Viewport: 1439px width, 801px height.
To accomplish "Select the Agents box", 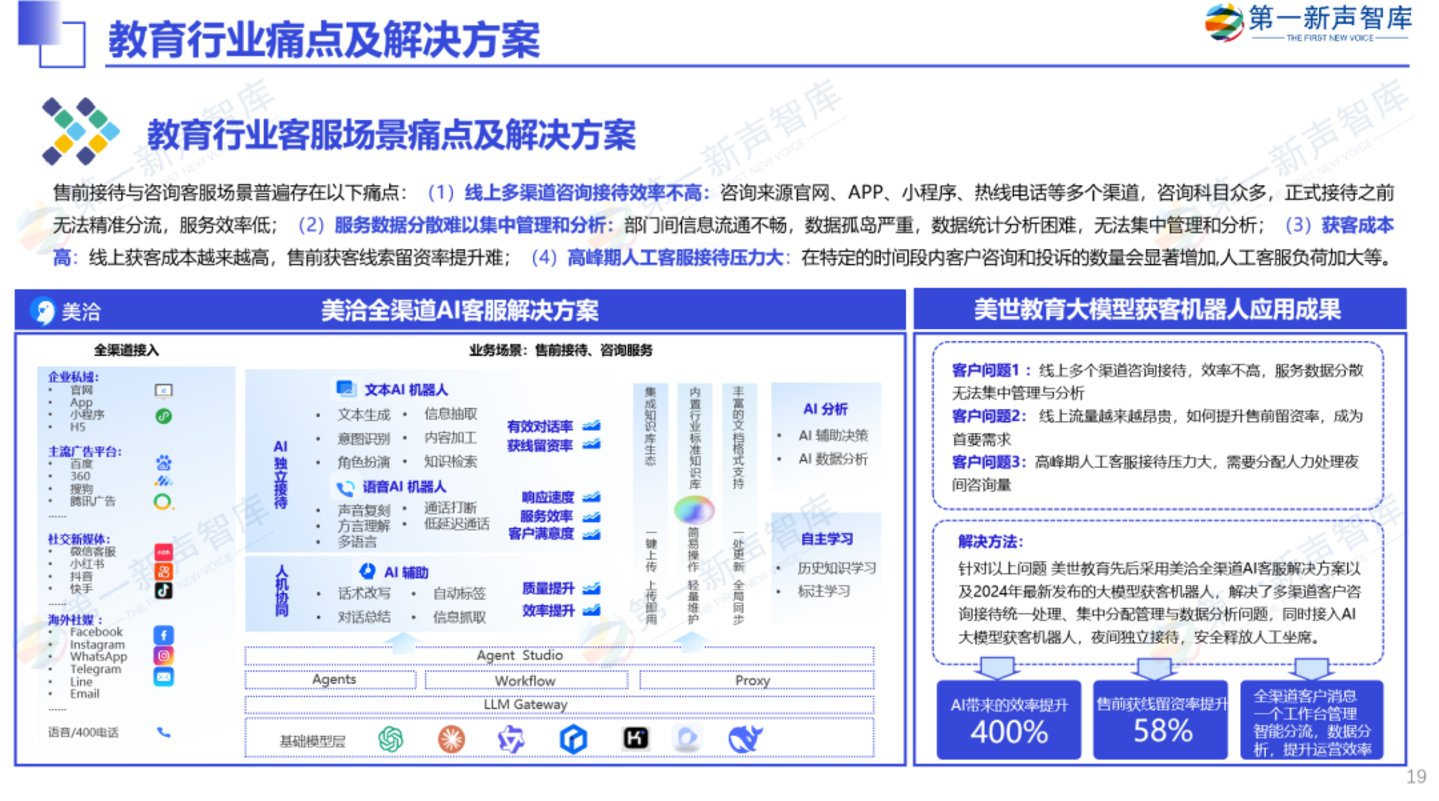I will click(334, 680).
